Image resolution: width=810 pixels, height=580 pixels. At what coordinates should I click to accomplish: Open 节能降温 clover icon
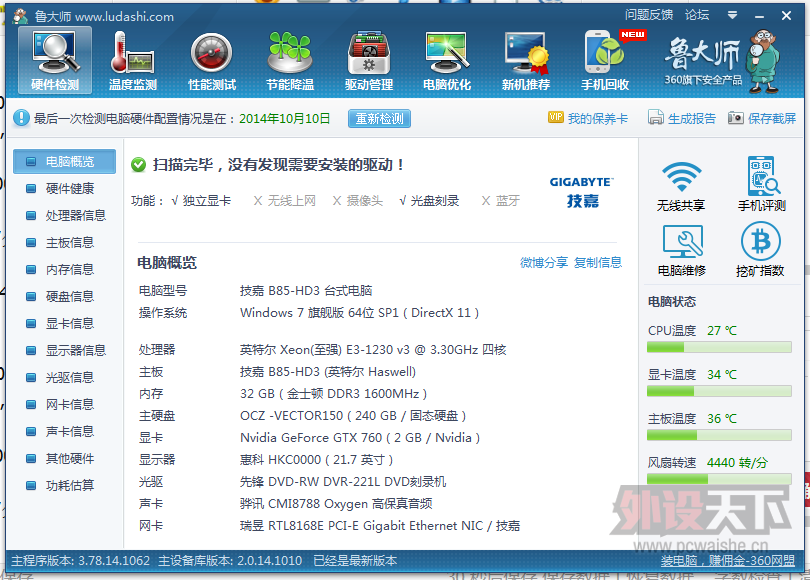(290, 60)
